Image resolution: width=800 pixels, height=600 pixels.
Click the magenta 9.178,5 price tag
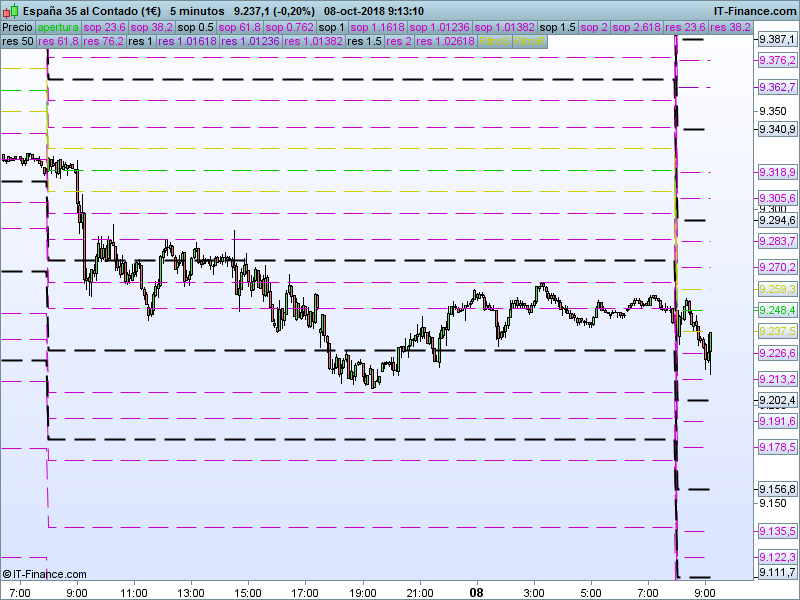(777, 447)
